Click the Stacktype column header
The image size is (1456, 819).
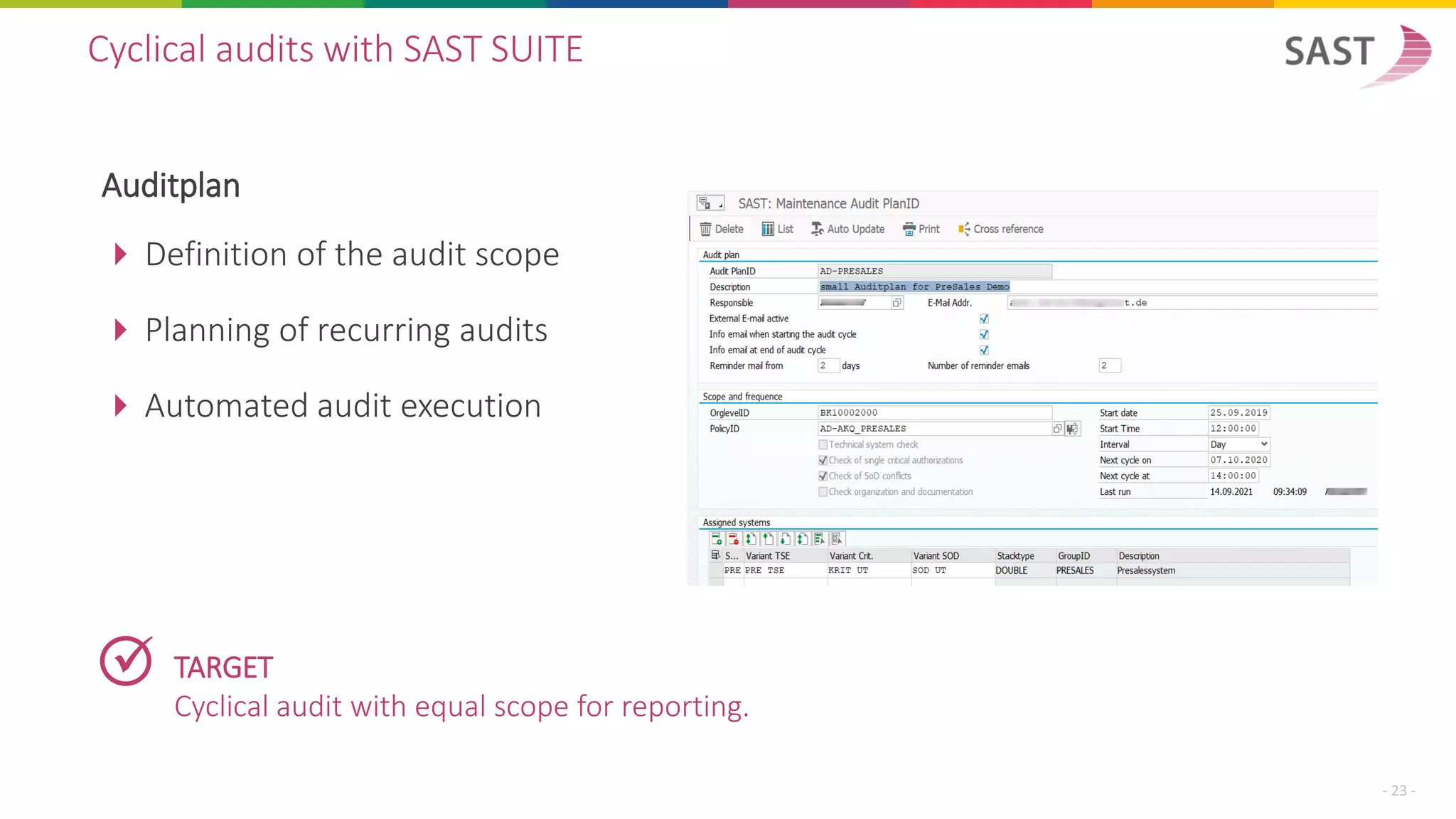tap(1025, 556)
